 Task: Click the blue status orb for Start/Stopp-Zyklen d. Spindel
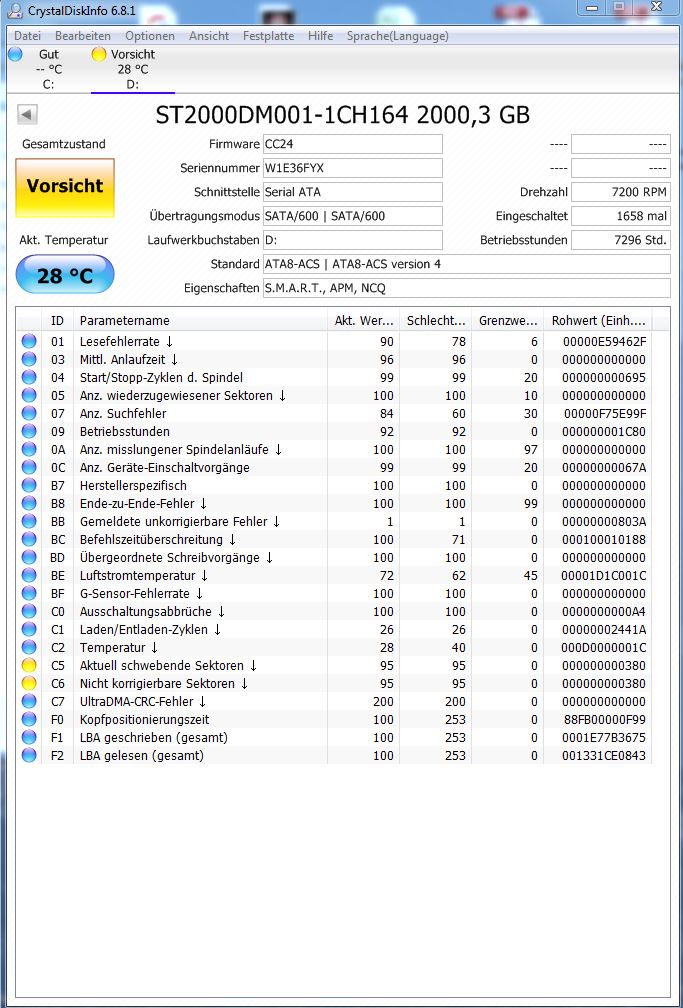tap(29, 377)
